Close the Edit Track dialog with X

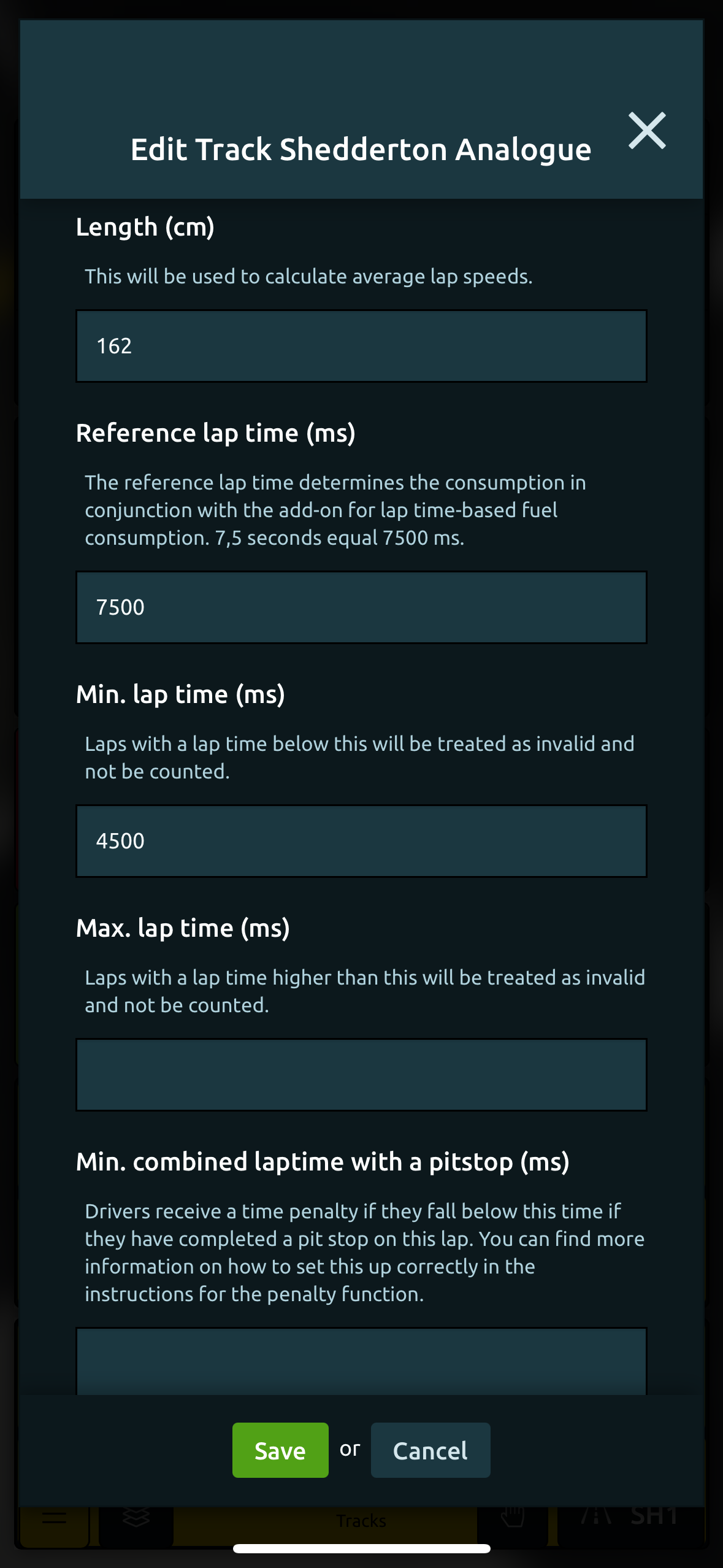647,130
